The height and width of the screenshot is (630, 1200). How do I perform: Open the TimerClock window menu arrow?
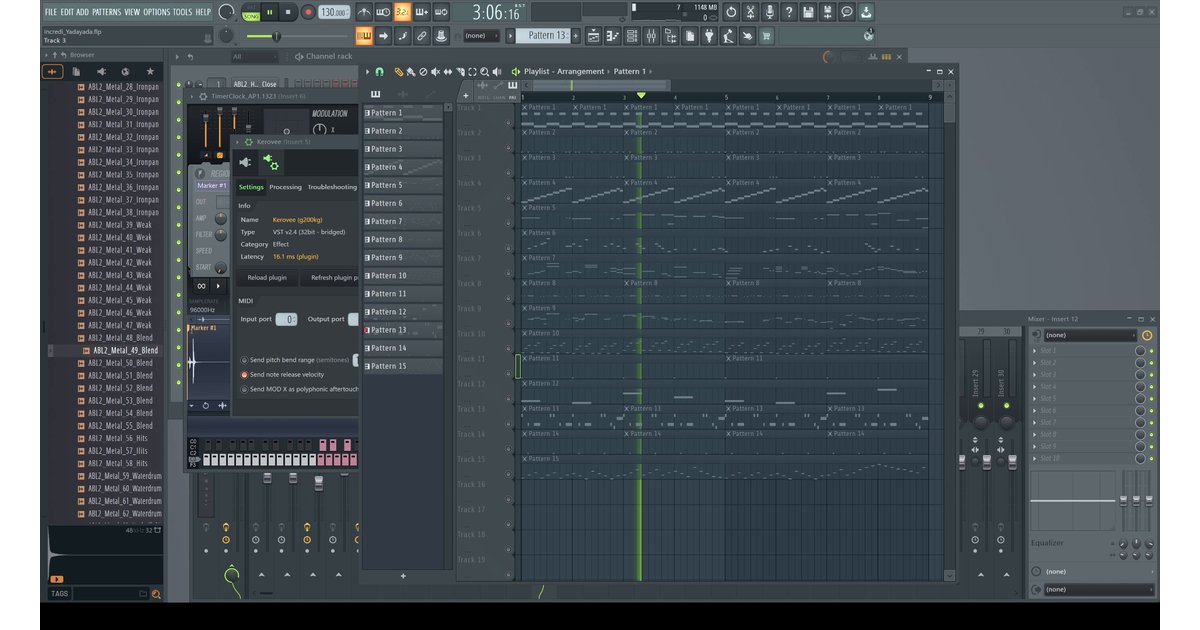[192, 96]
